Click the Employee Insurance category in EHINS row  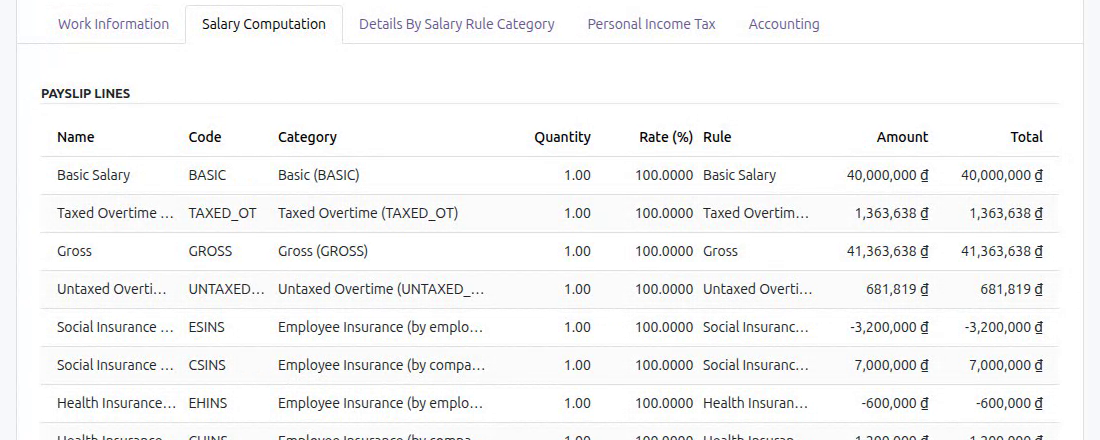pos(381,403)
